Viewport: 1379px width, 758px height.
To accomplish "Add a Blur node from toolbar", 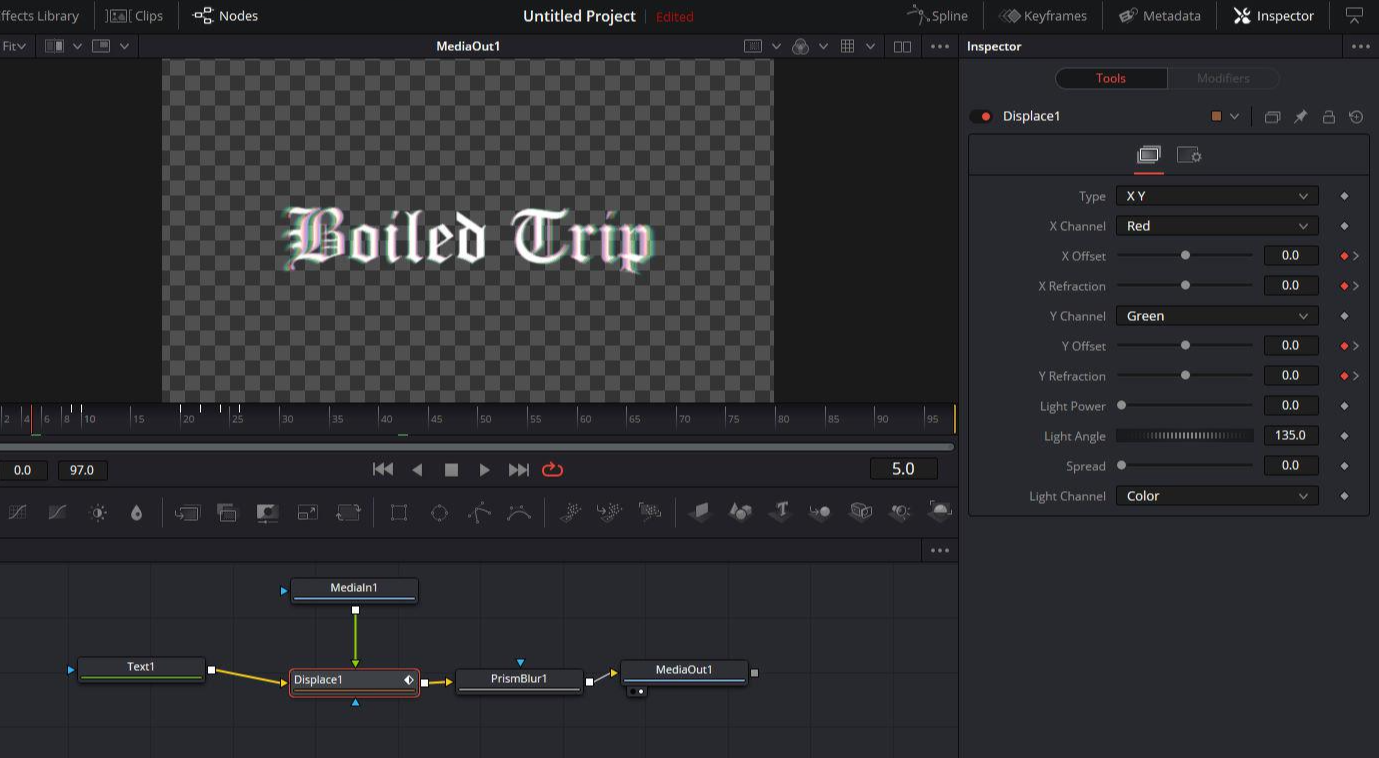I will [x=137, y=512].
